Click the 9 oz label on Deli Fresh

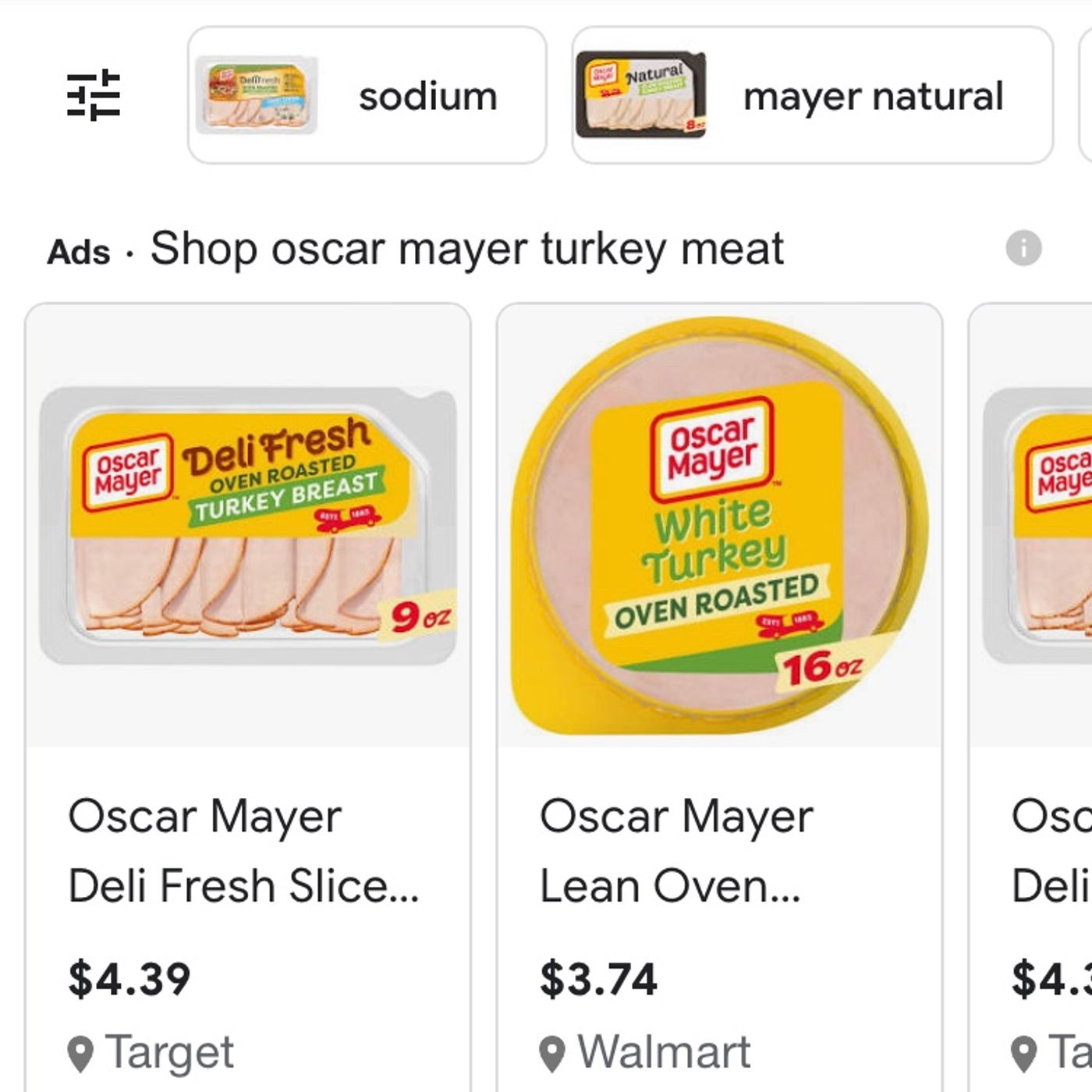(420, 619)
